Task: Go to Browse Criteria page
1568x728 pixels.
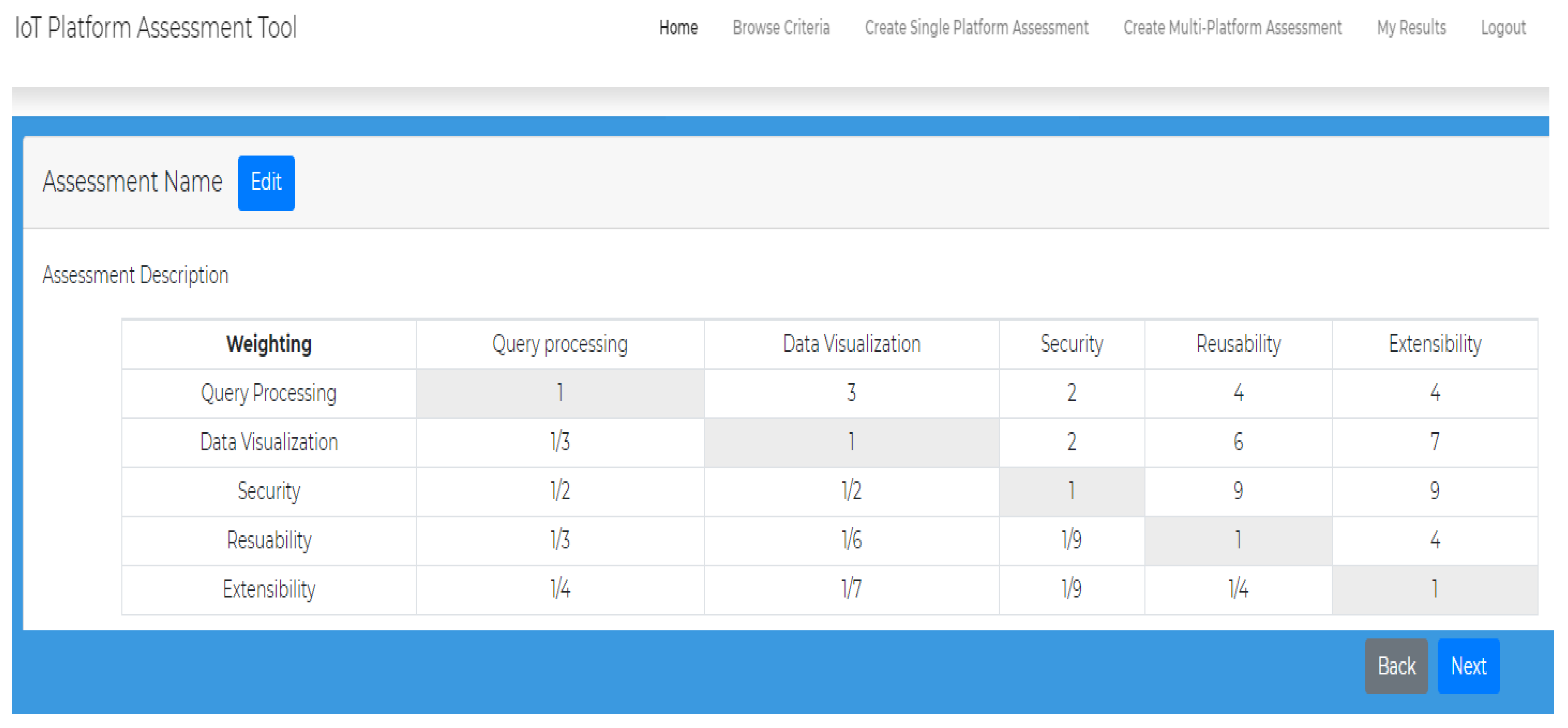Action: point(781,27)
